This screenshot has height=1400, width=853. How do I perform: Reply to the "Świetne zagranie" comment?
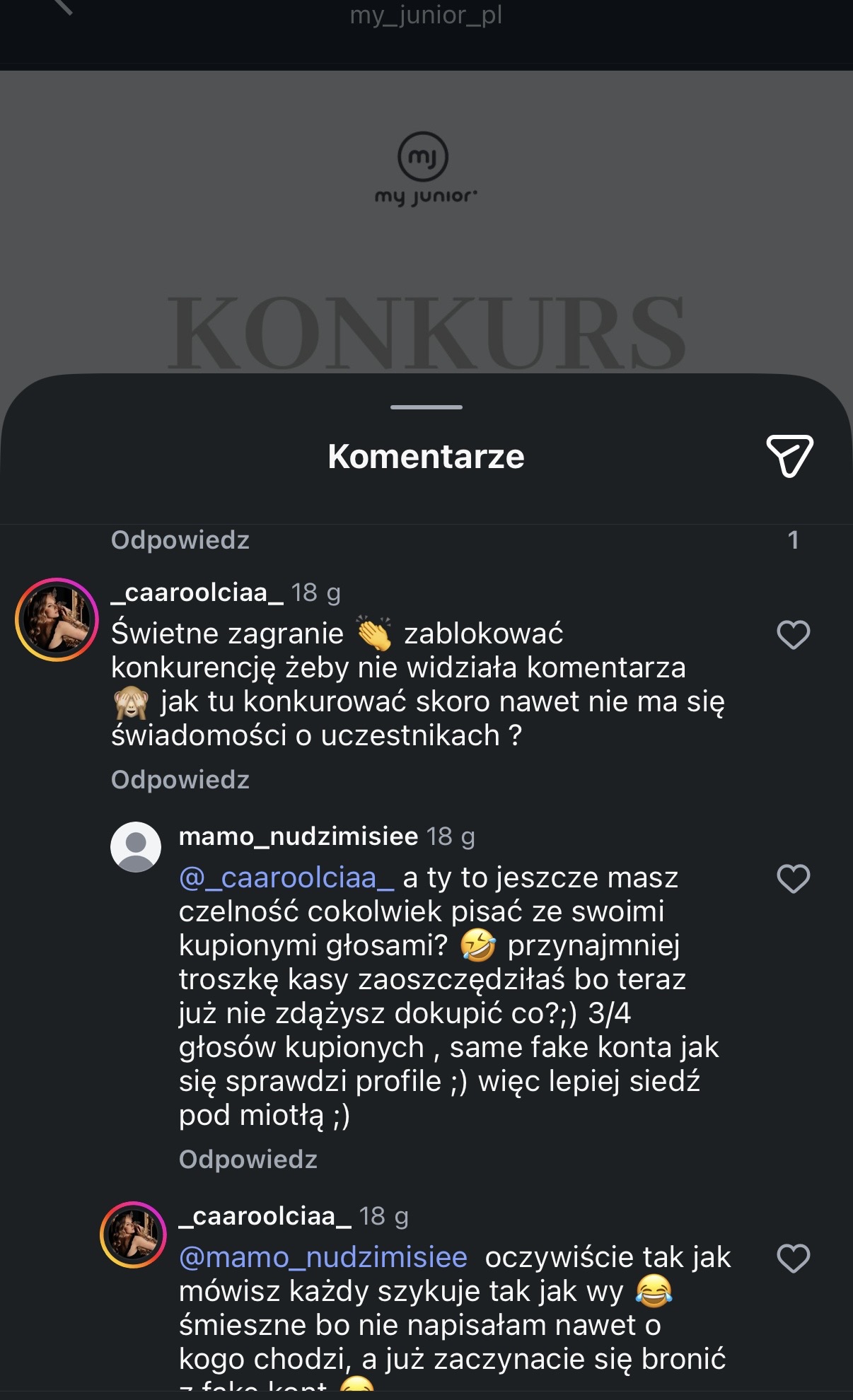(x=180, y=780)
